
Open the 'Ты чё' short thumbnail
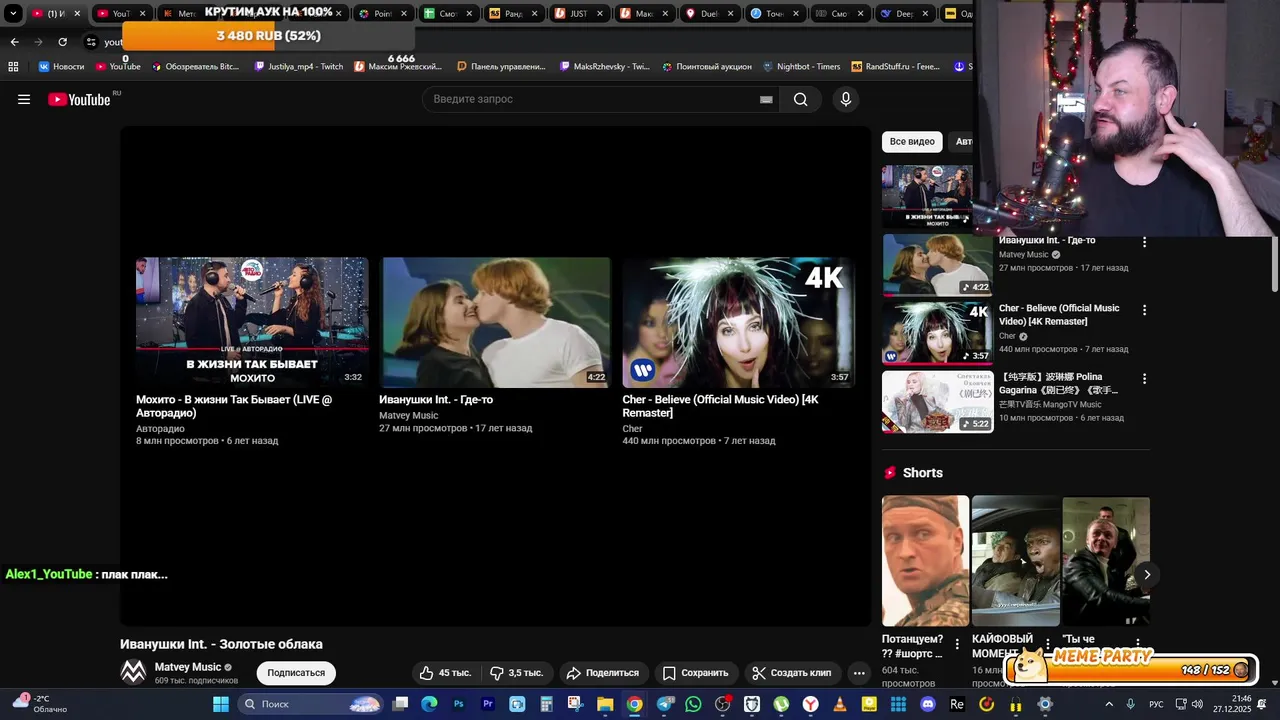(1106, 560)
